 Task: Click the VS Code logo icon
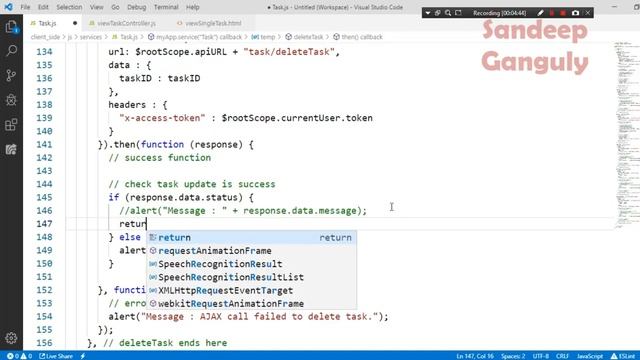(8, 7)
